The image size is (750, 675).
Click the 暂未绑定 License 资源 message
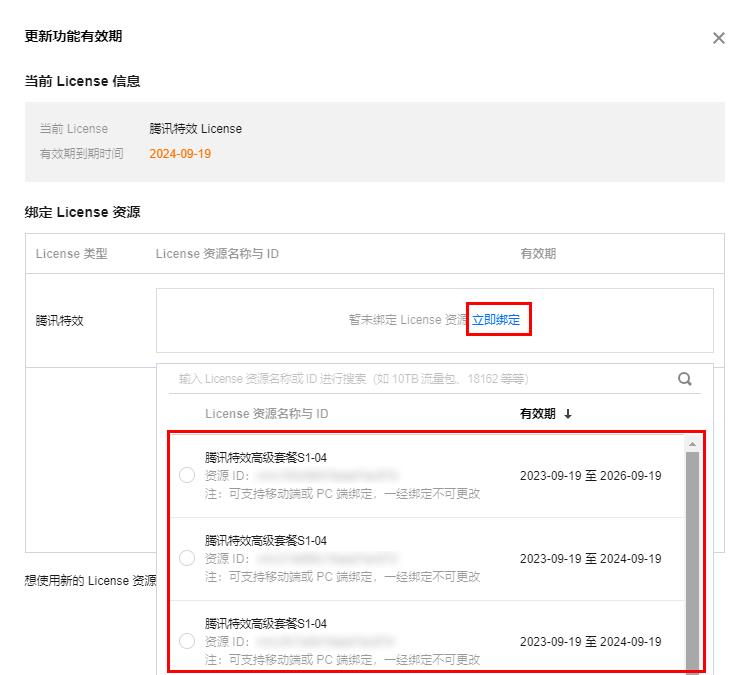(x=408, y=320)
